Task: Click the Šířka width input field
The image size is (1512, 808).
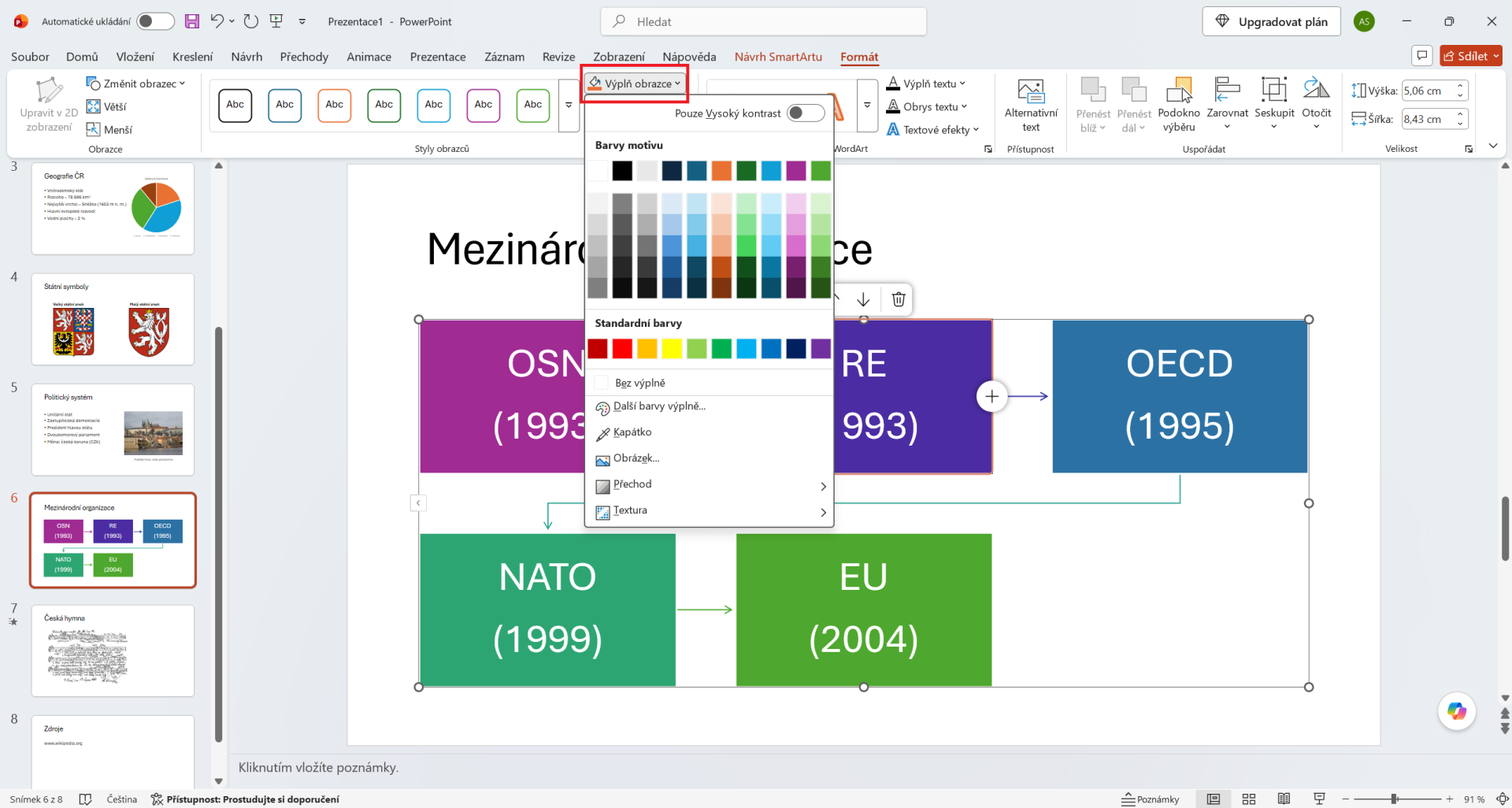Action: click(x=1427, y=119)
